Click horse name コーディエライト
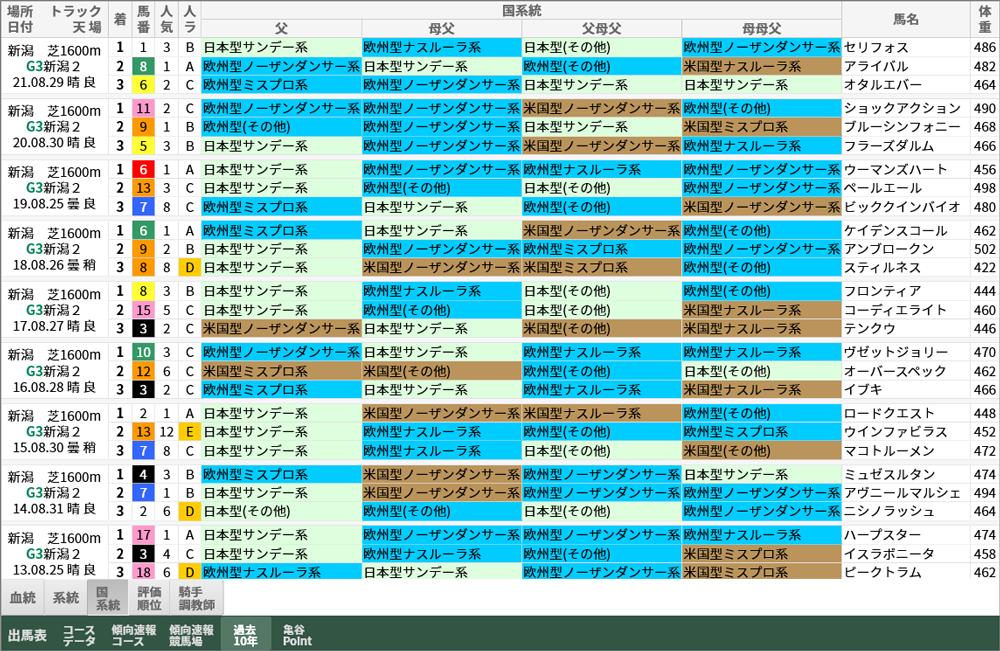Viewport: 1000px width, 651px height. click(x=895, y=311)
